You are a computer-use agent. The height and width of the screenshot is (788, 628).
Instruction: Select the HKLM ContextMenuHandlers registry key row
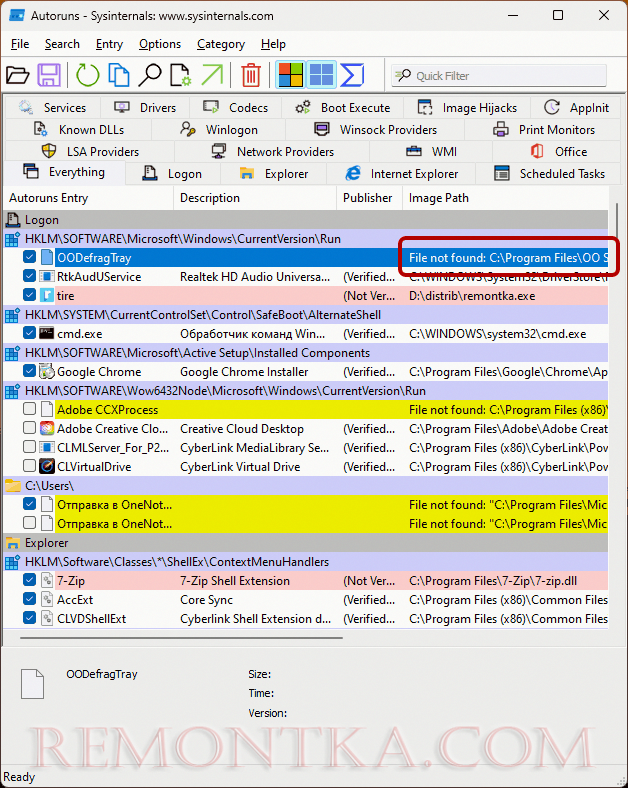pyautogui.click(x=305, y=562)
